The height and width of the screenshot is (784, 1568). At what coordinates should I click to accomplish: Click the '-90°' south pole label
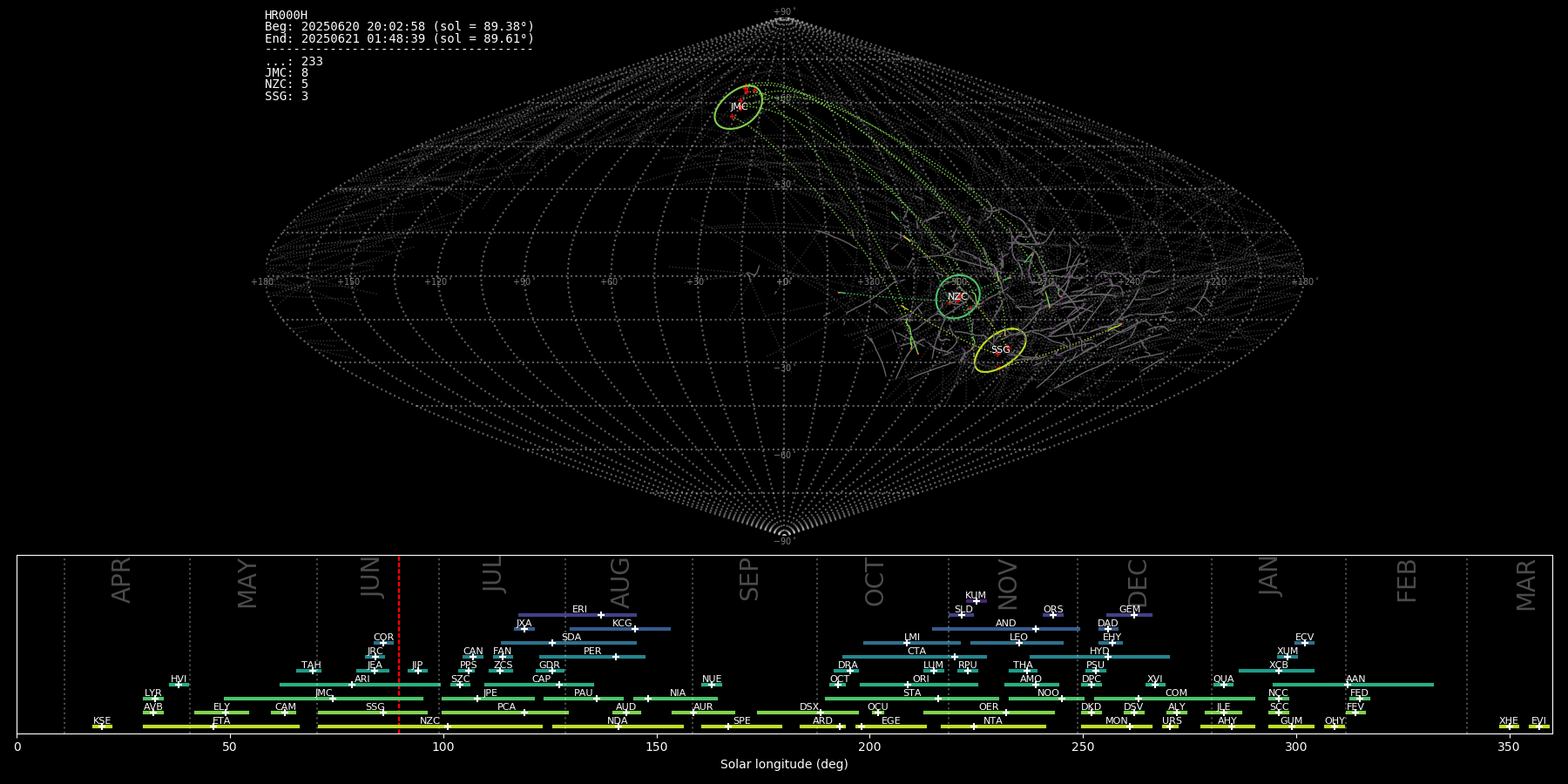click(784, 541)
